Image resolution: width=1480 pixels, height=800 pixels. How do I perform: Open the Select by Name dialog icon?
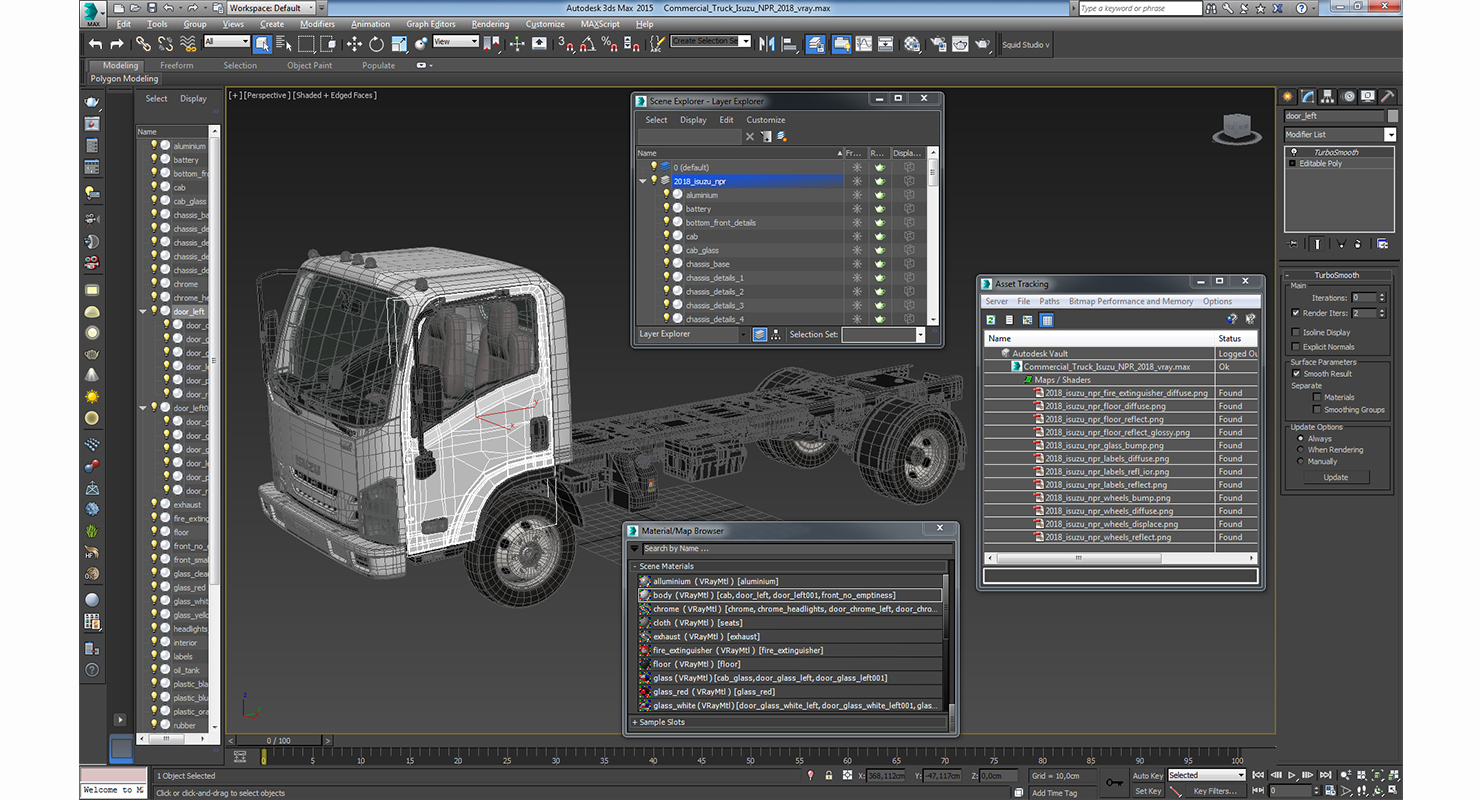pyautogui.click(x=283, y=44)
